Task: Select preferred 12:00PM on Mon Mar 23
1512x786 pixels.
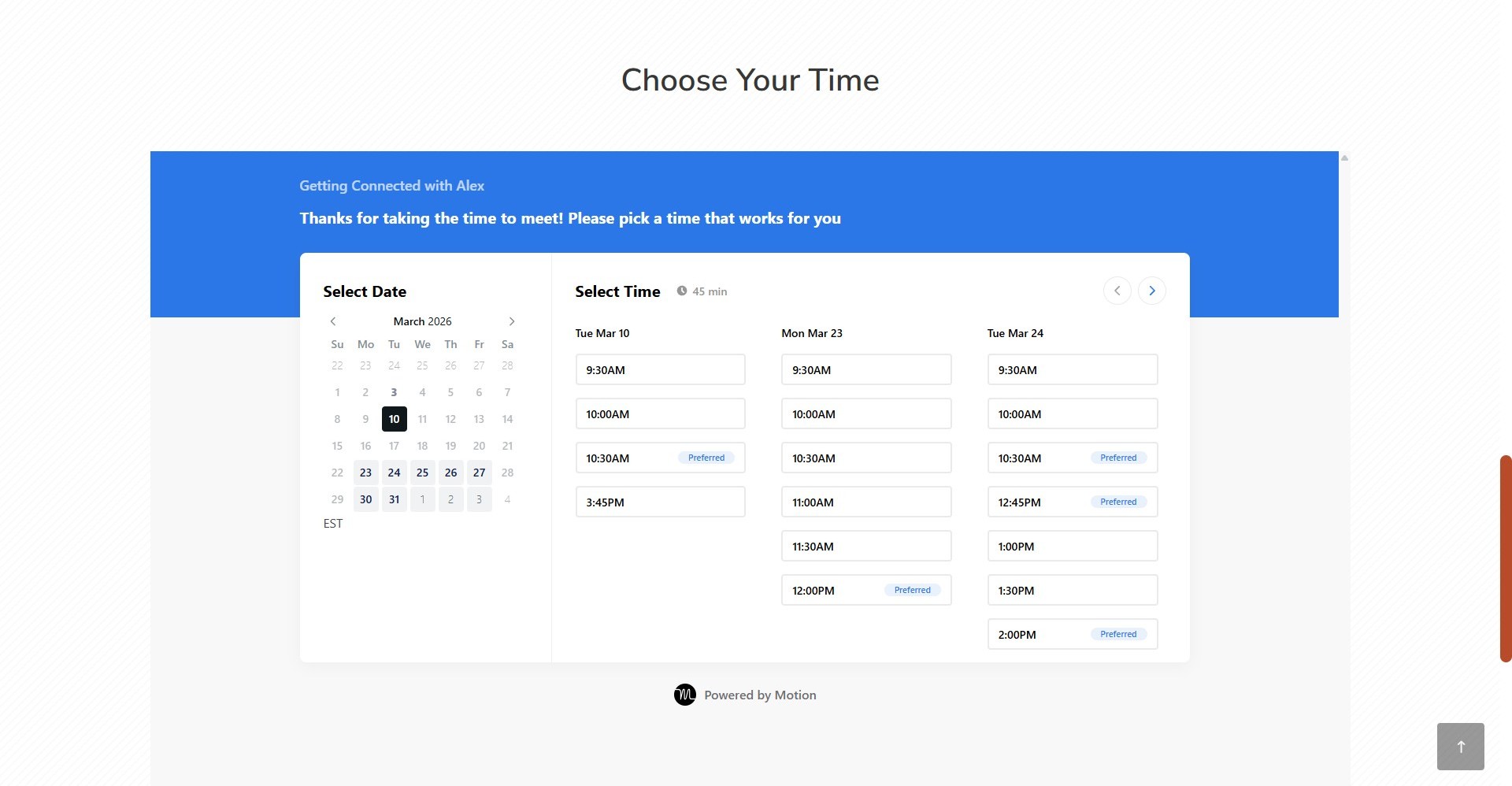Action: point(865,590)
